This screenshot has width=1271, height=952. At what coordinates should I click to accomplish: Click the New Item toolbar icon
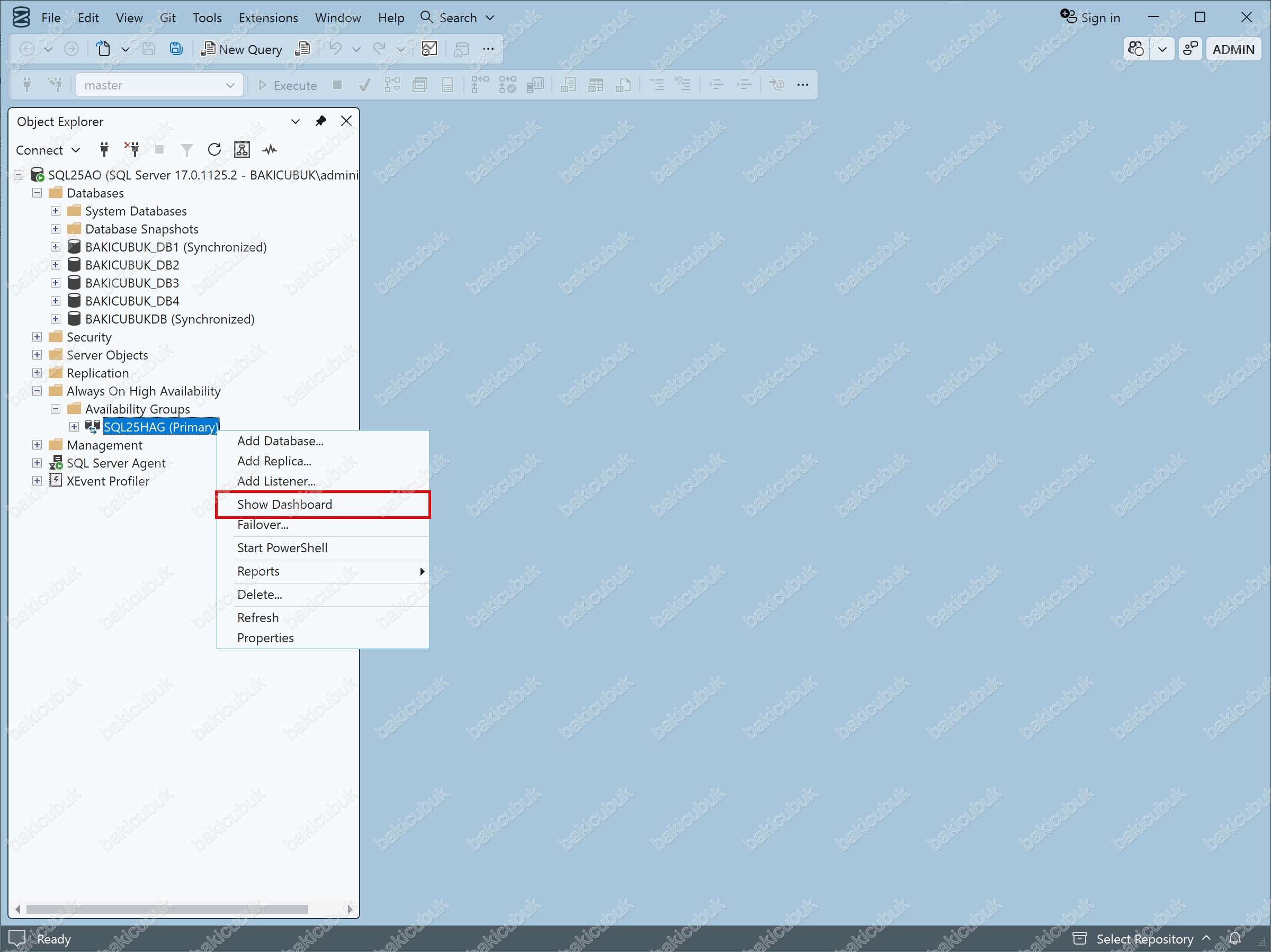pos(103,49)
